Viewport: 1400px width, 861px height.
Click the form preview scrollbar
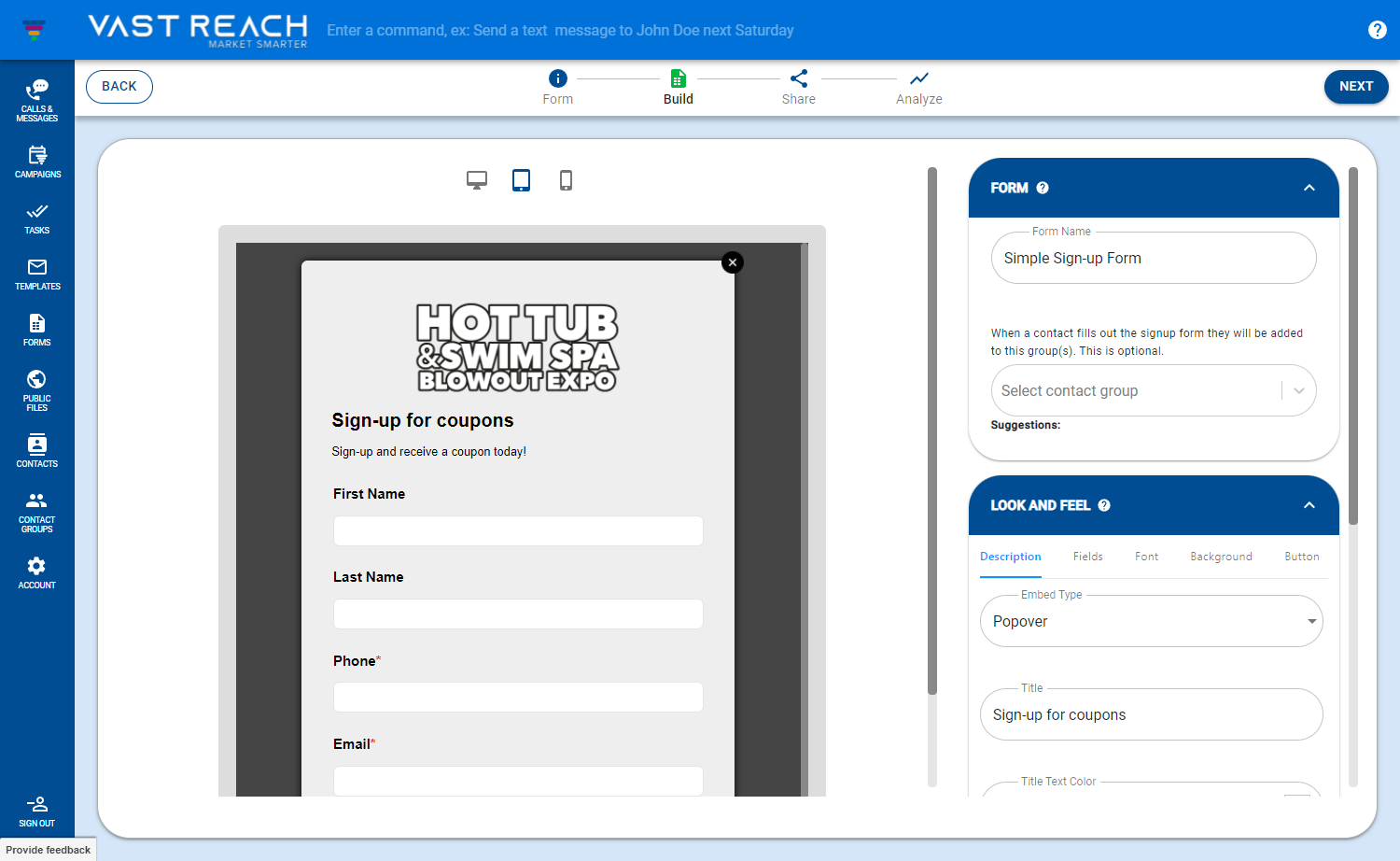point(931,431)
